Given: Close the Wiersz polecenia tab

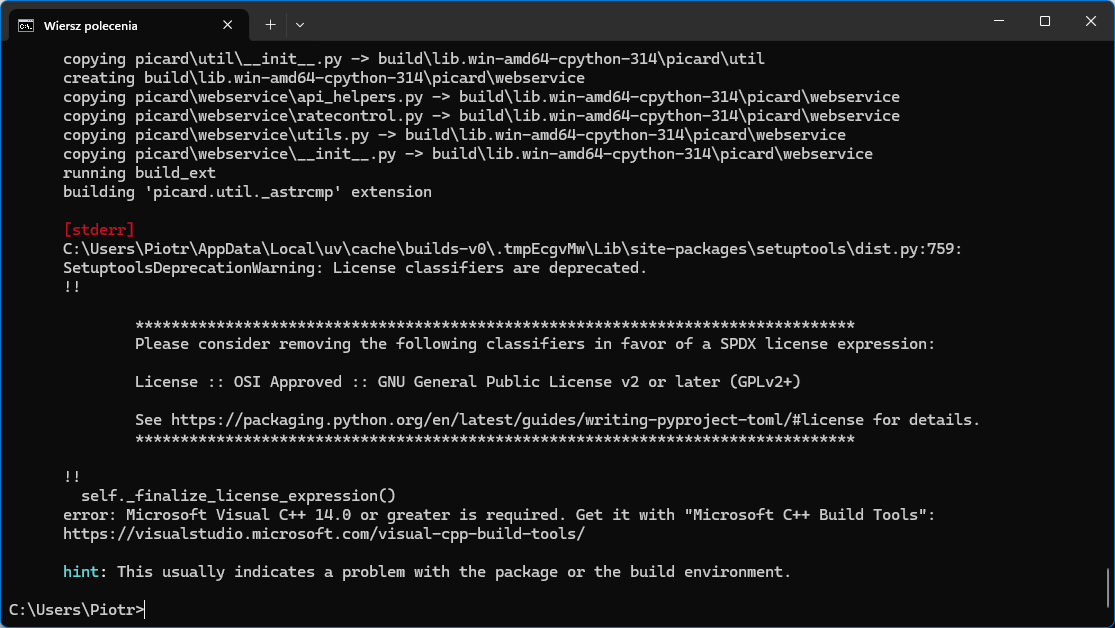Looking at the screenshot, I should (x=229, y=25).
